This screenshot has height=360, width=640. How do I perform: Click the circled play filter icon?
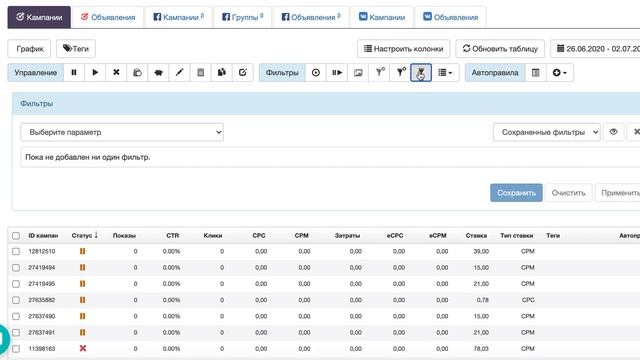(316, 73)
